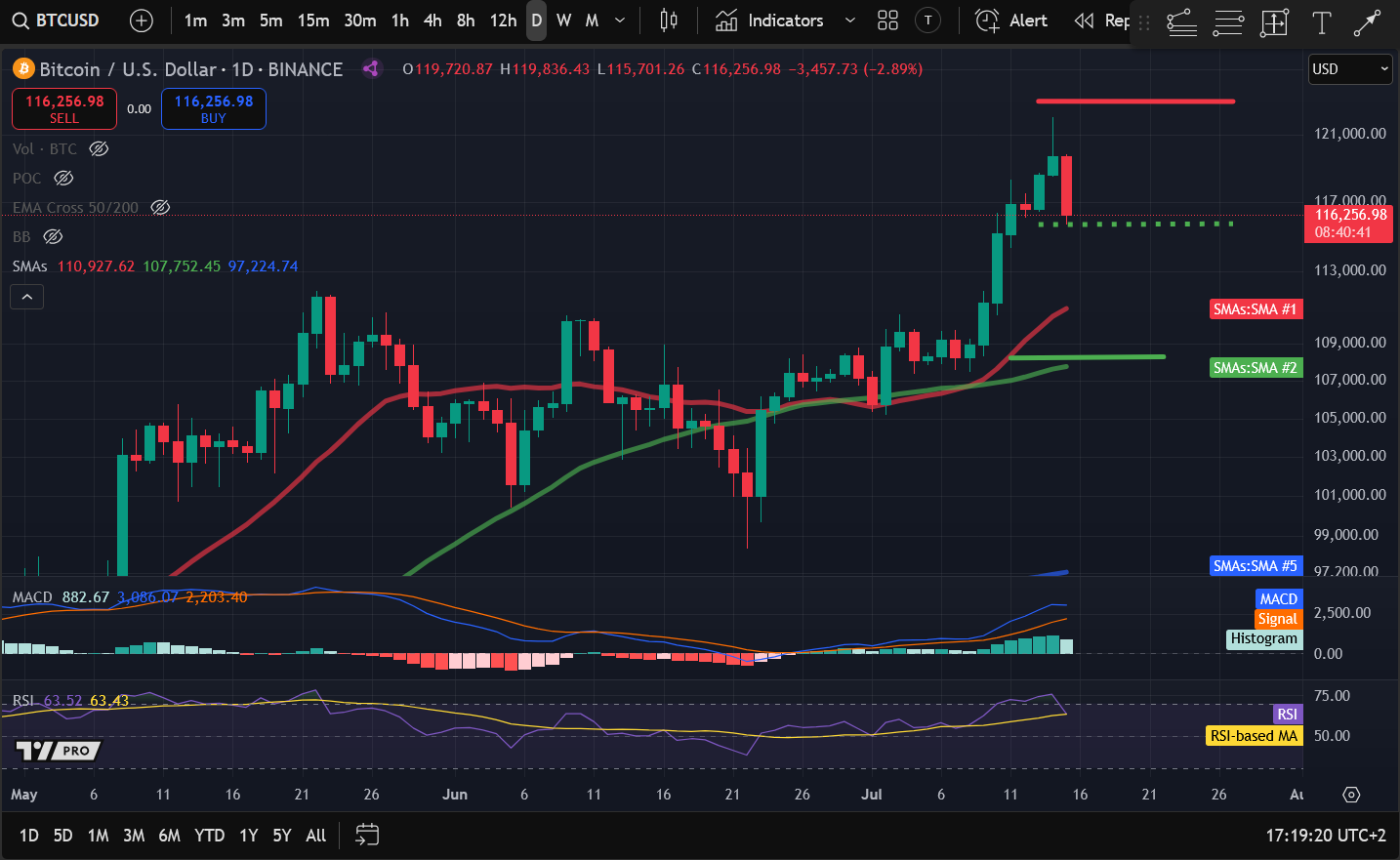Create a new Alert

1011,20
